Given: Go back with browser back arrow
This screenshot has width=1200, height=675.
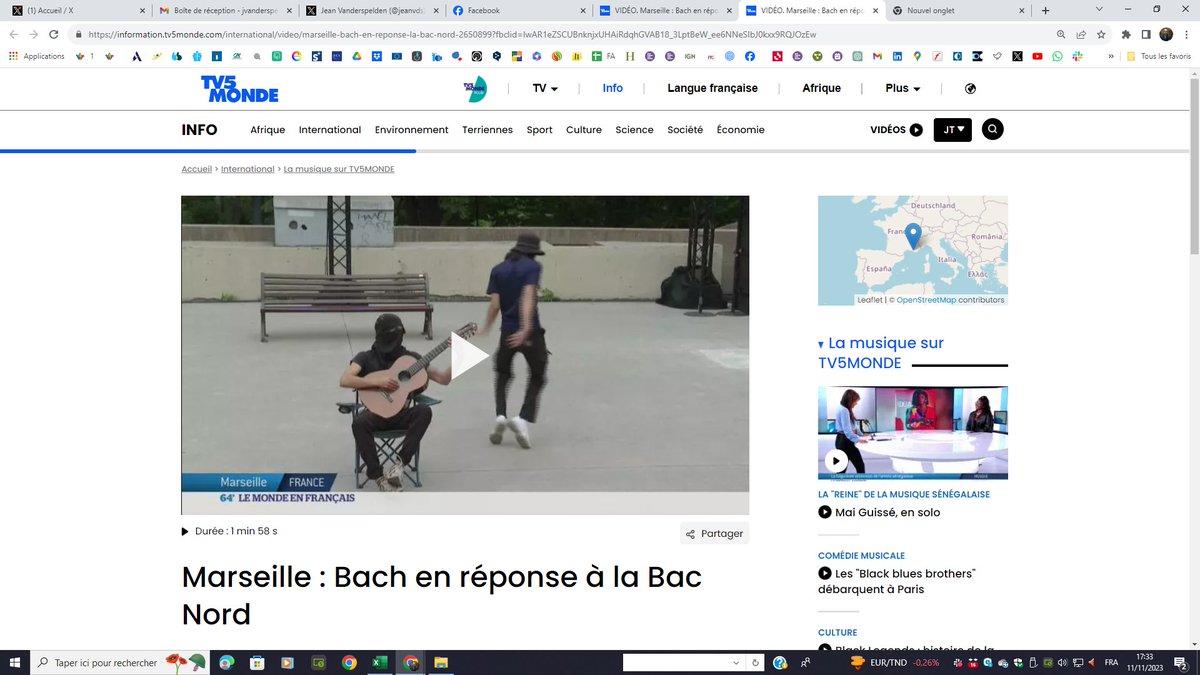Looking at the screenshot, I should point(14,34).
